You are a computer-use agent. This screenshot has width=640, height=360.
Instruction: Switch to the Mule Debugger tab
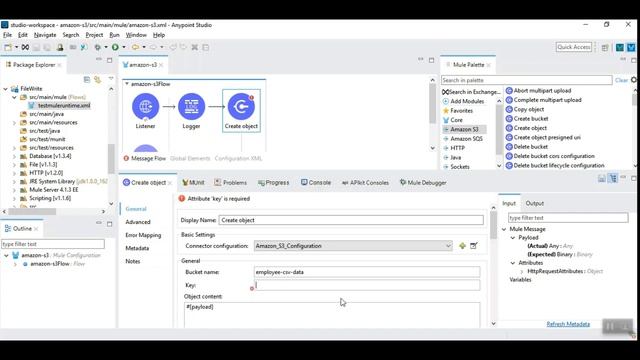click(422, 182)
